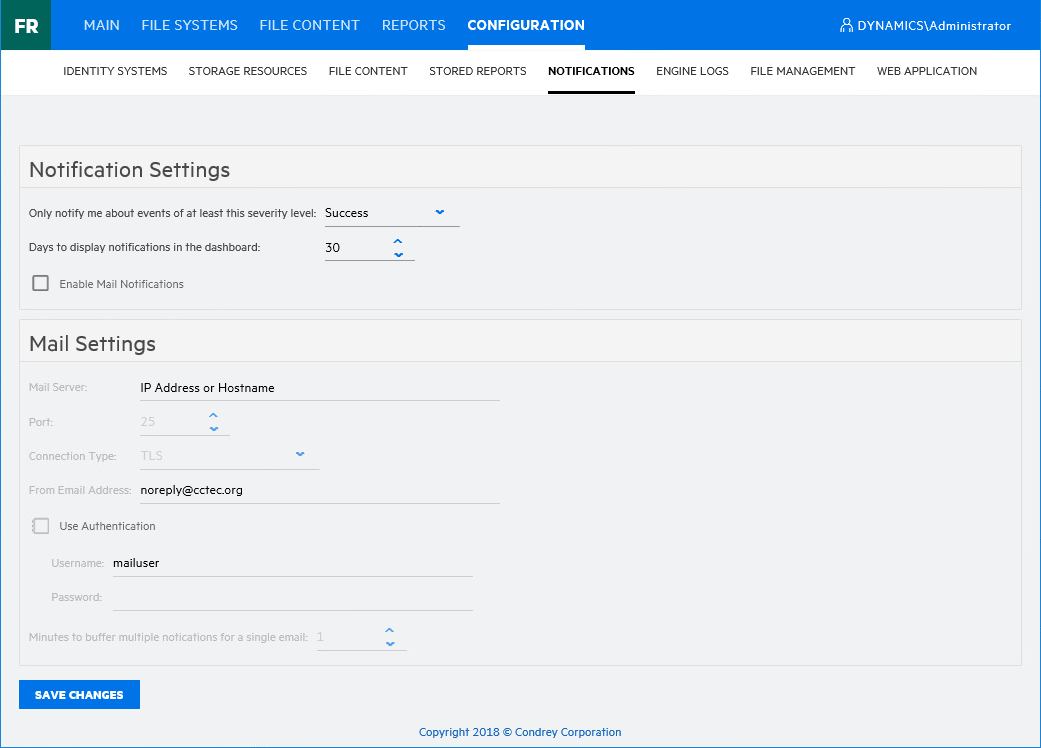Screen dimensions: 1041x748
Task: Click the Port up arrow
Action: [213, 415]
